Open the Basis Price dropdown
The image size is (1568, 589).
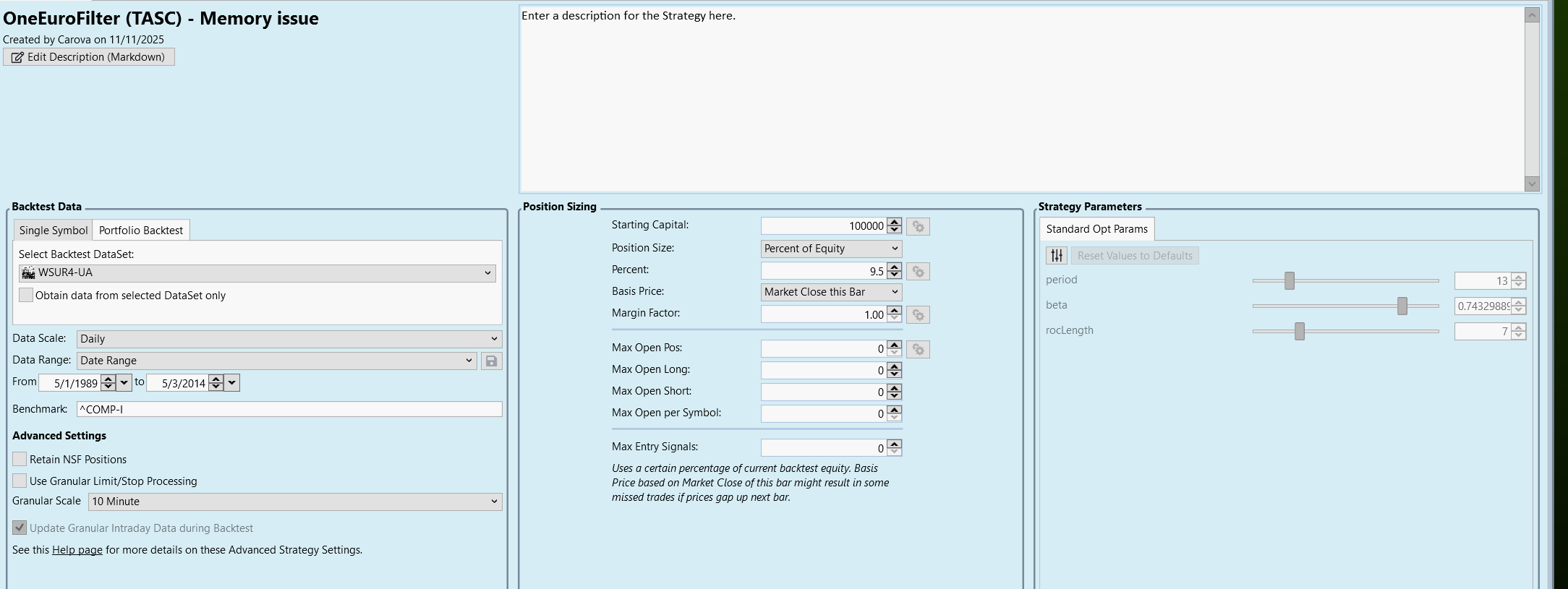coord(831,292)
